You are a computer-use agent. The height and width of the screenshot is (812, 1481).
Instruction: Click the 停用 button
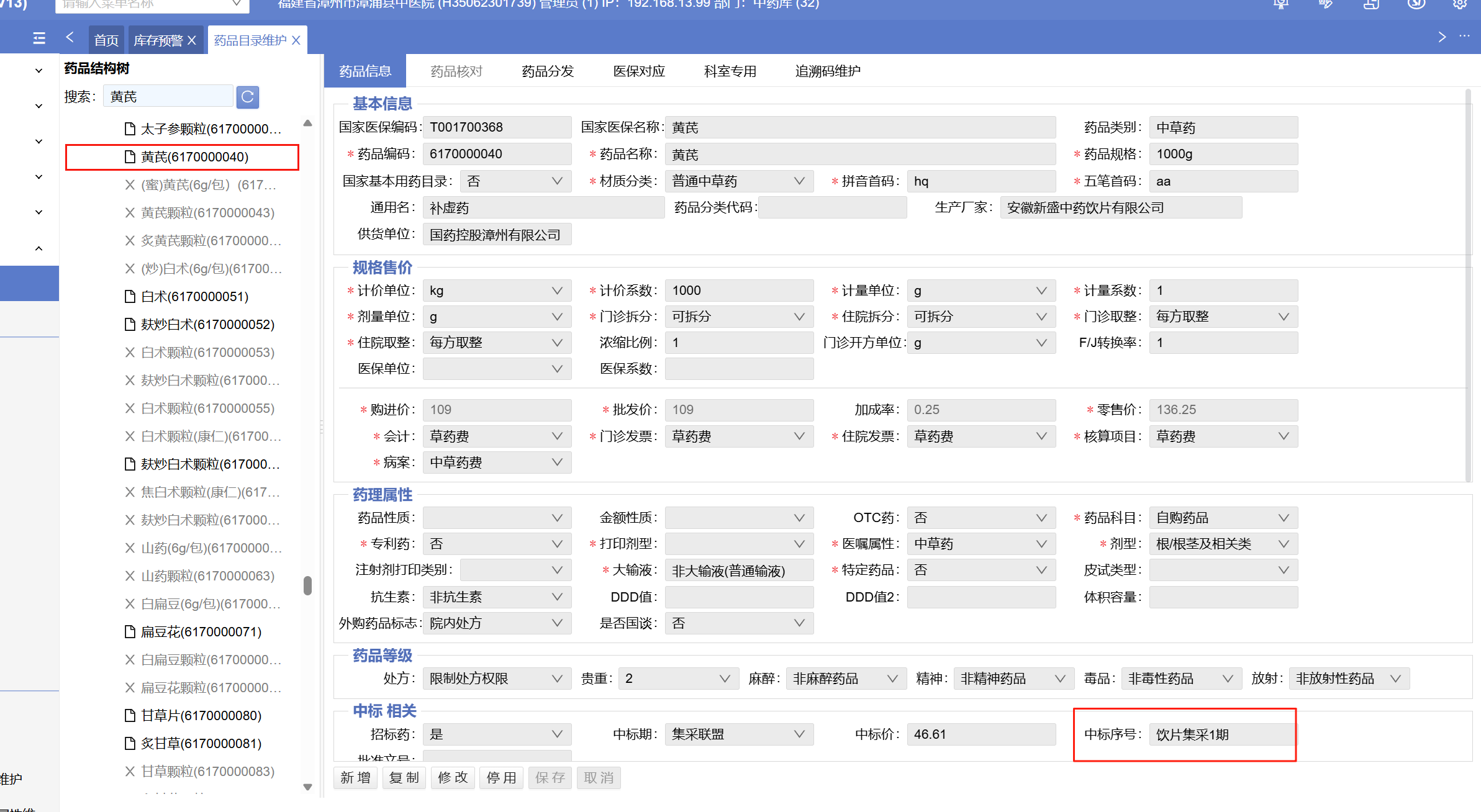(x=501, y=778)
